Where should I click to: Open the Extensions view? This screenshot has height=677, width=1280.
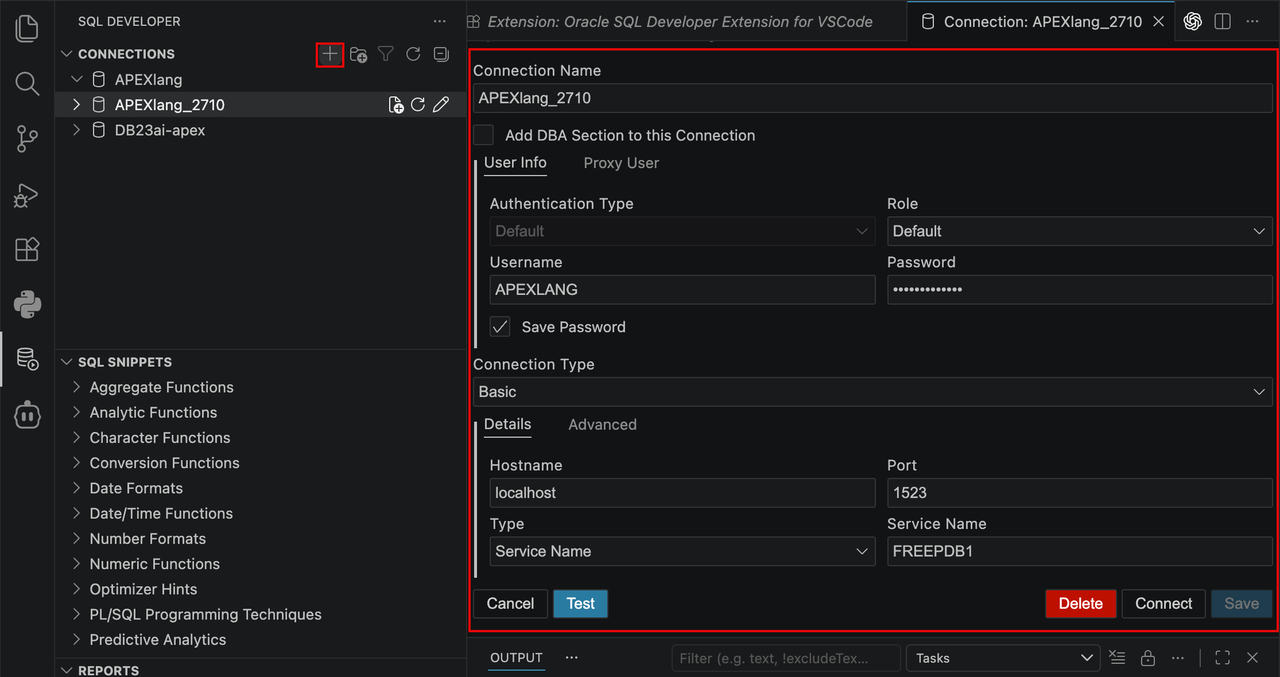(27, 249)
